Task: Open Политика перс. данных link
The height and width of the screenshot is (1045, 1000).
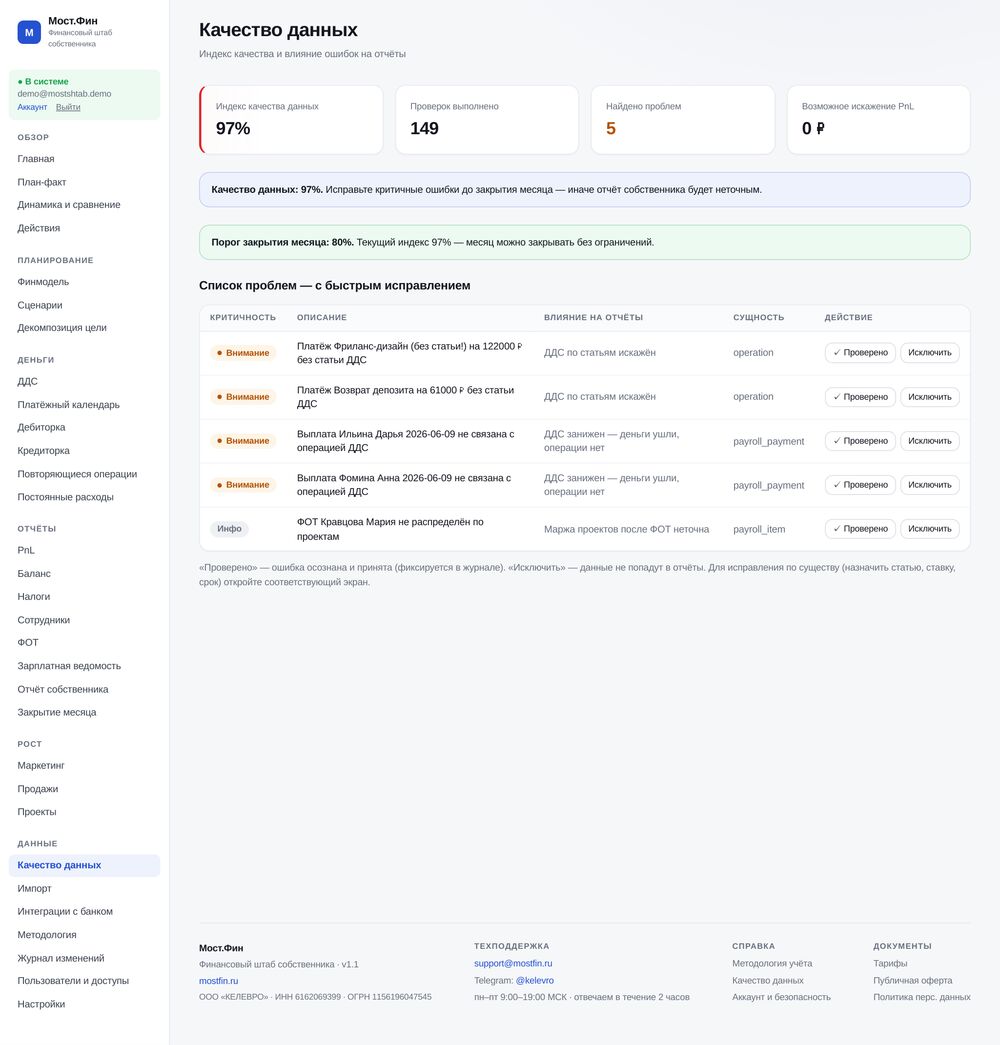Action: pos(922,997)
